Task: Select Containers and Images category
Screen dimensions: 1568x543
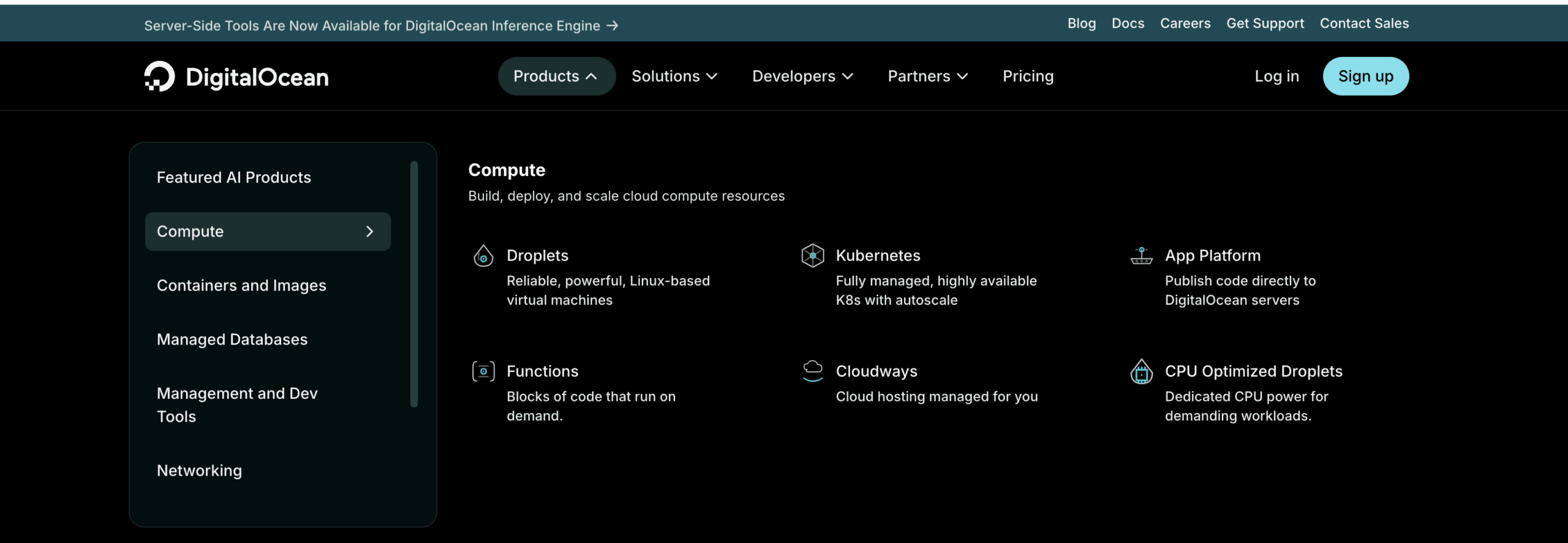Action: (x=241, y=286)
